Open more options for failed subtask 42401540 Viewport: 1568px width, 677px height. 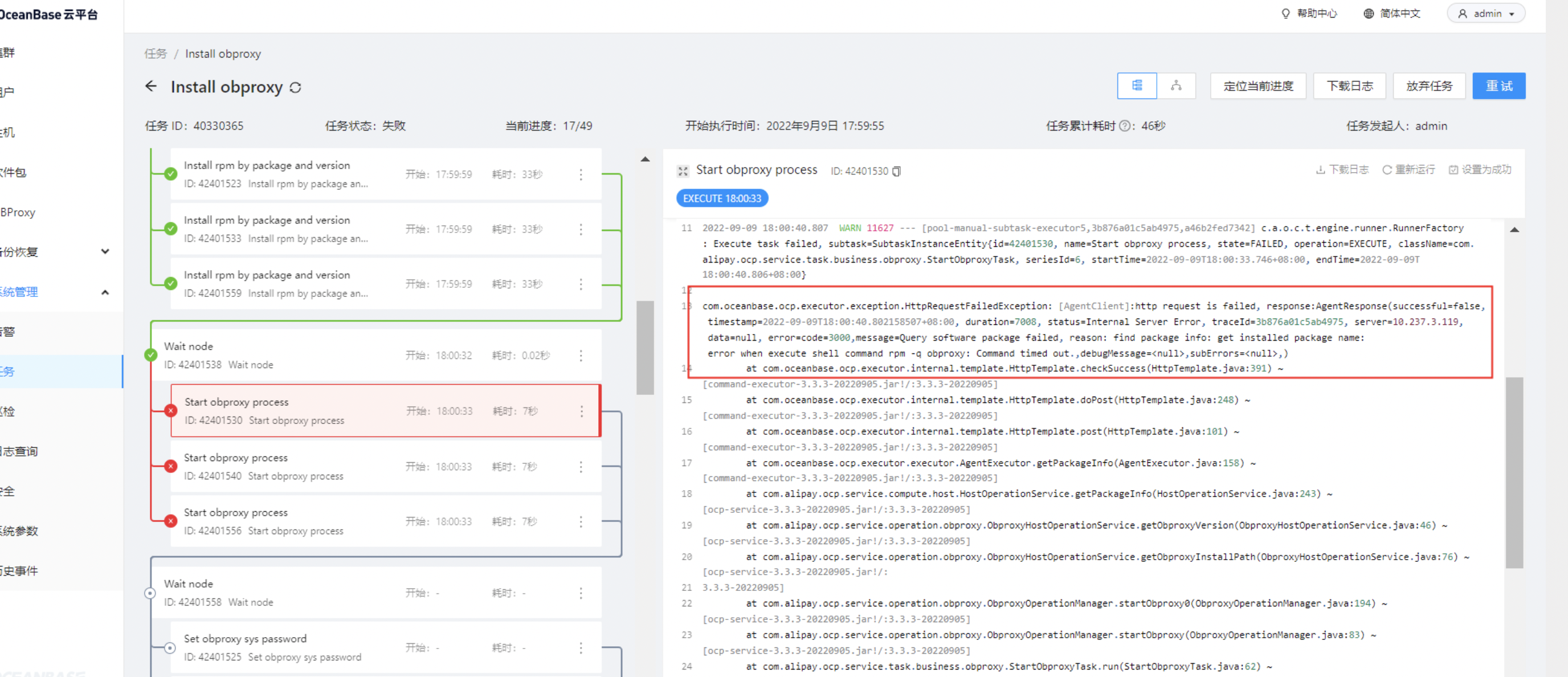click(x=581, y=467)
